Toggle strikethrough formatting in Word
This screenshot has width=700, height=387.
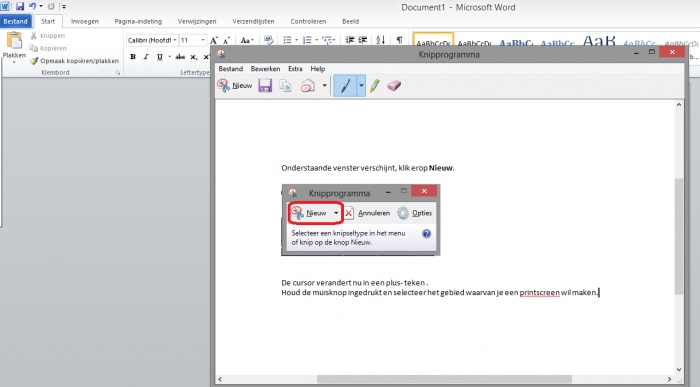pyautogui.click(x=180, y=57)
